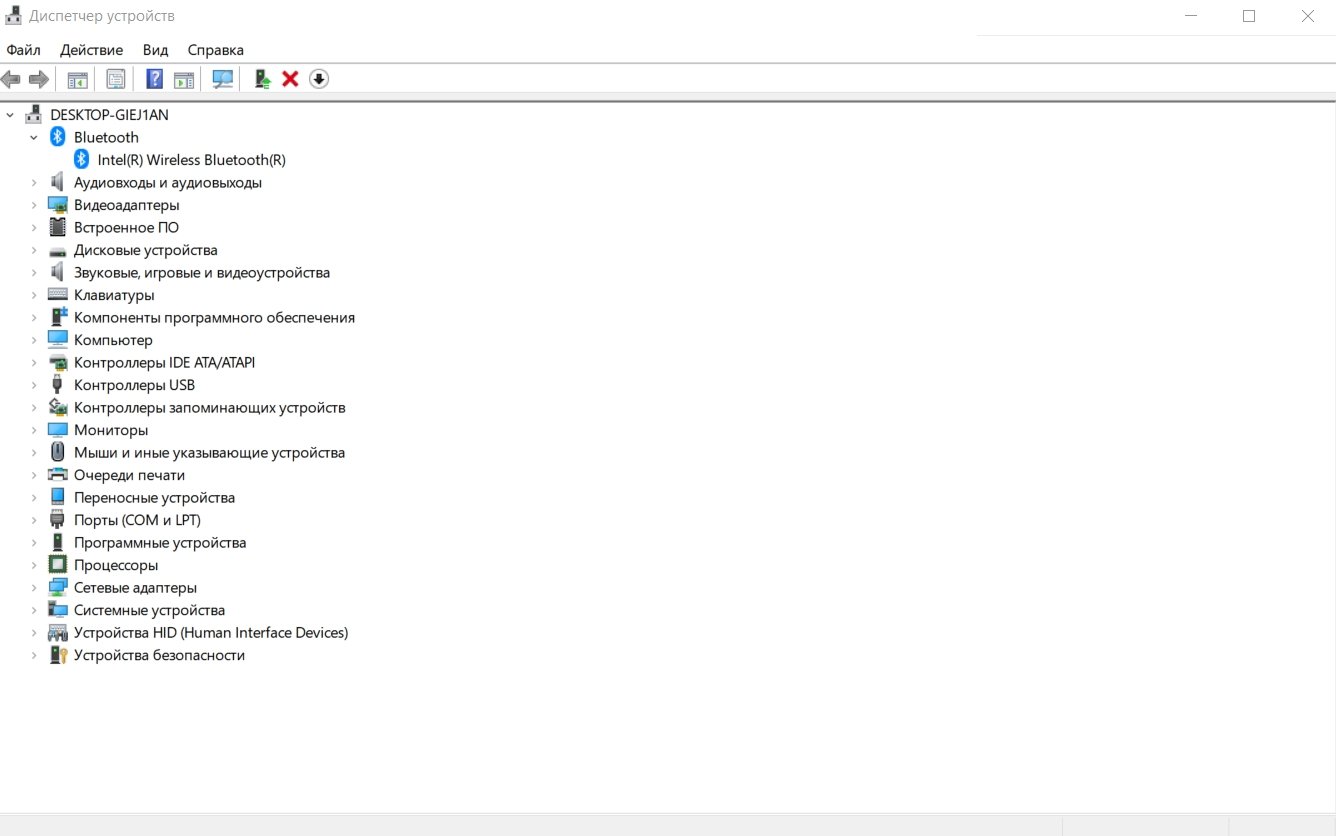Select the Системные устройства label

(150, 610)
